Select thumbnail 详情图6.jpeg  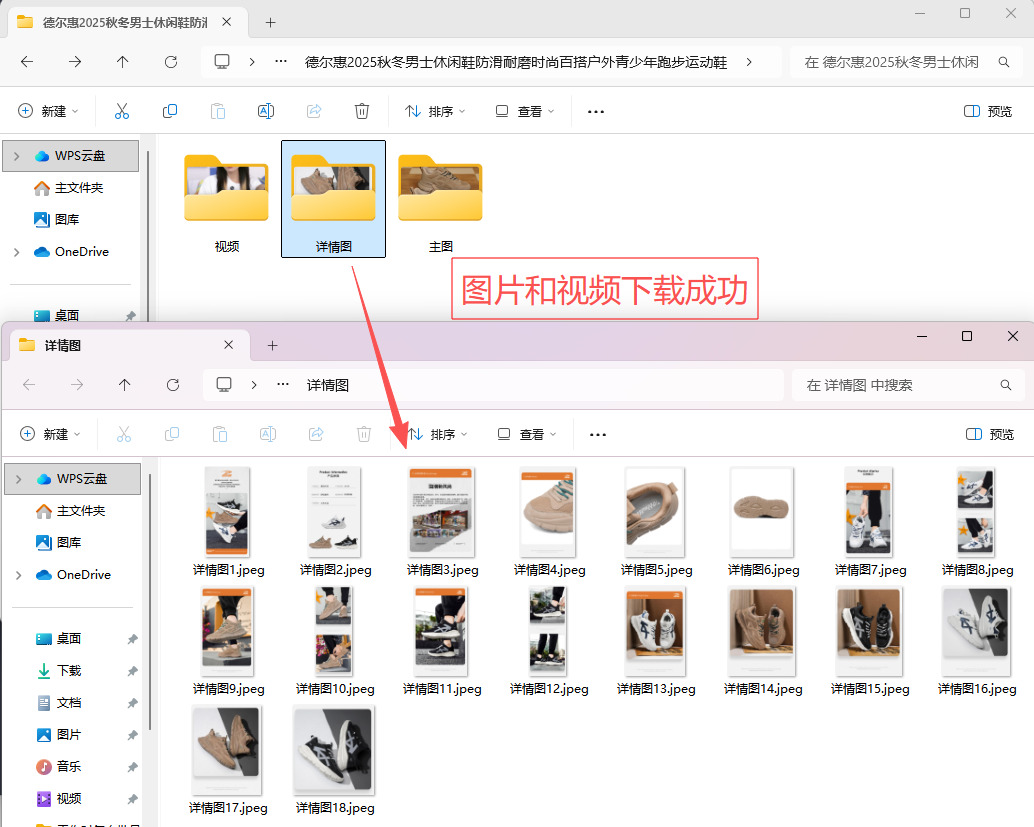pyautogui.click(x=763, y=522)
